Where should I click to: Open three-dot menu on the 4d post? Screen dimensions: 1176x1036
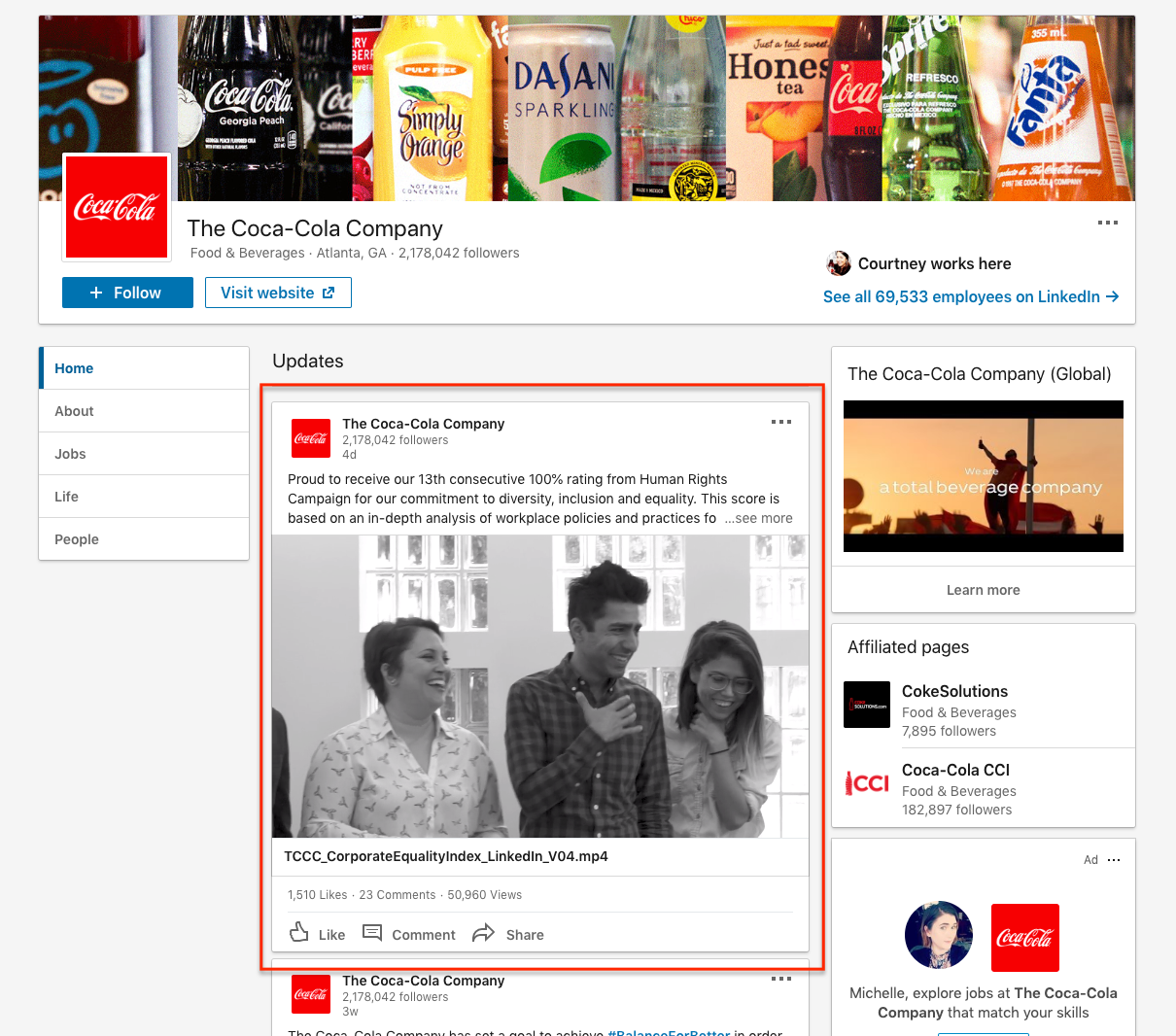[781, 422]
